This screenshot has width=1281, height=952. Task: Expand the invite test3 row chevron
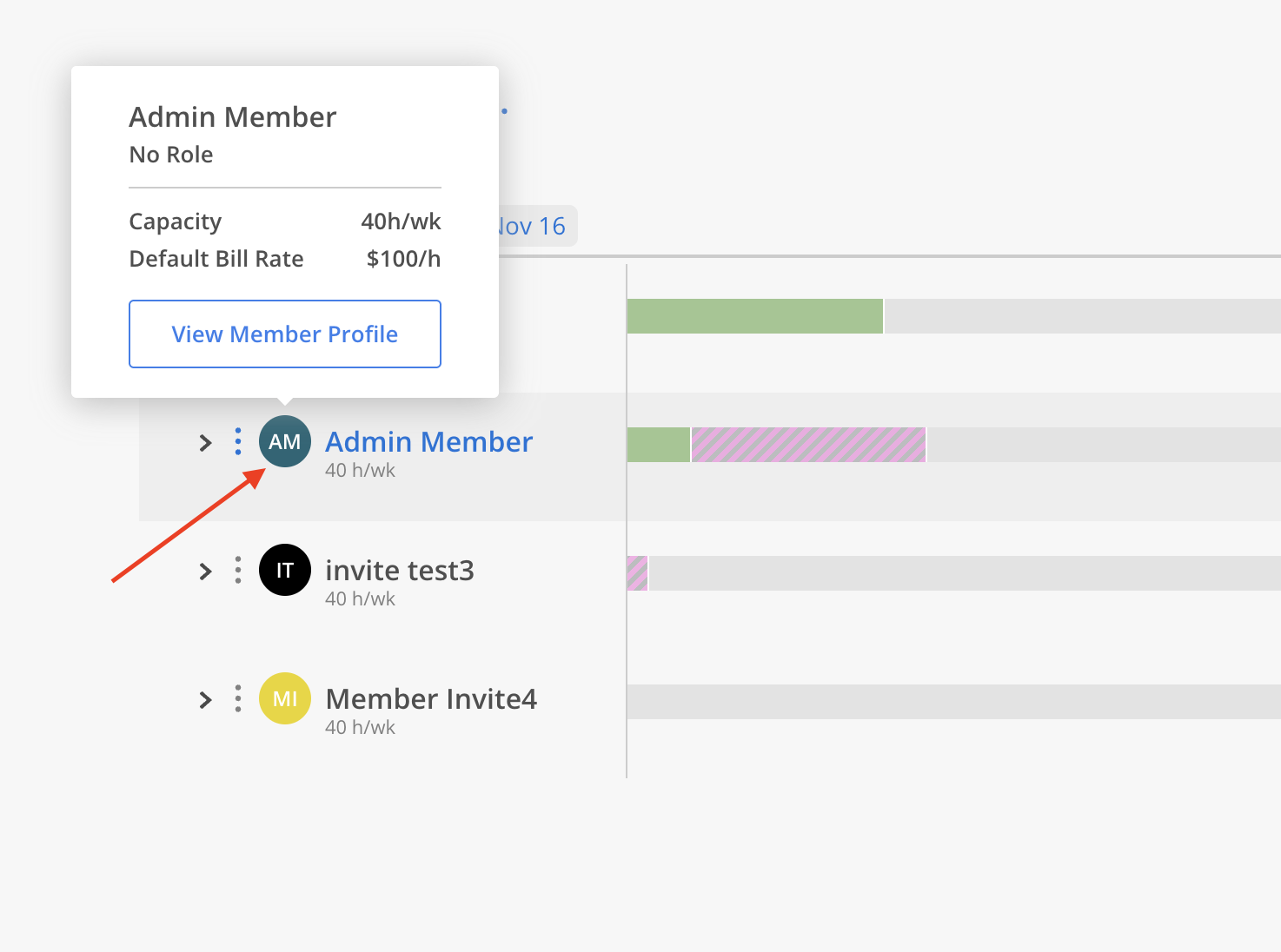(205, 572)
